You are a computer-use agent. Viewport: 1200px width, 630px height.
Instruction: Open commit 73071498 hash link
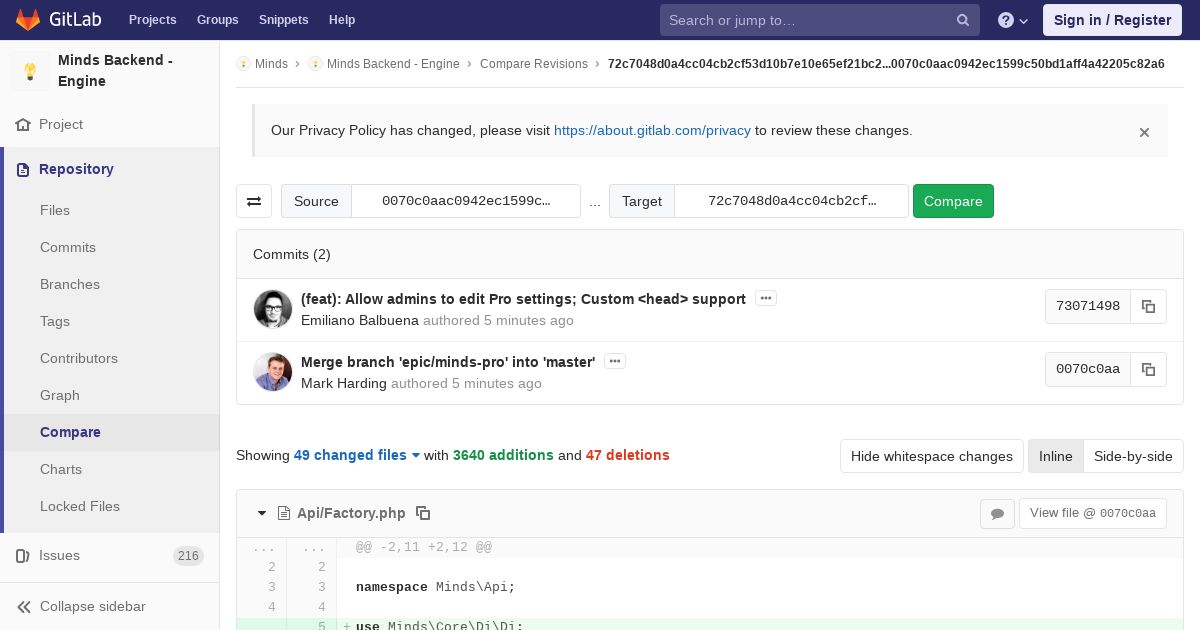(x=1088, y=307)
